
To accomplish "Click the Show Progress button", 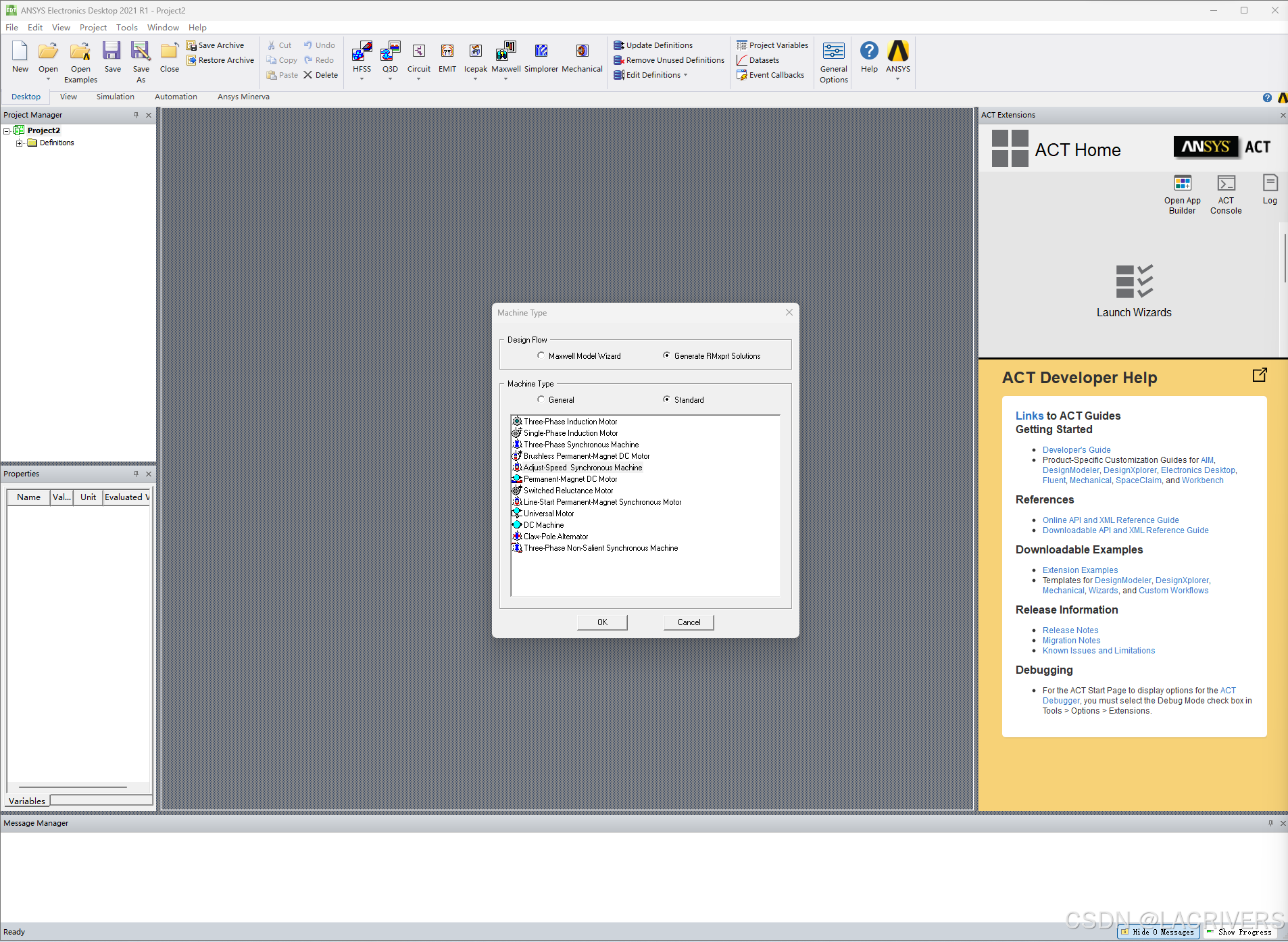I will (x=1239, y=932).
